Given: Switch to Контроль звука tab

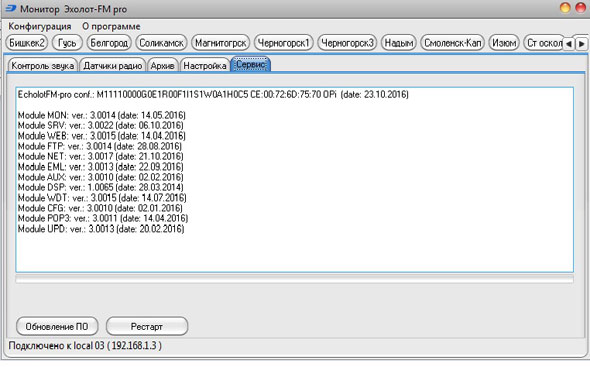Looking at the screenshot, I should [43, 65].
